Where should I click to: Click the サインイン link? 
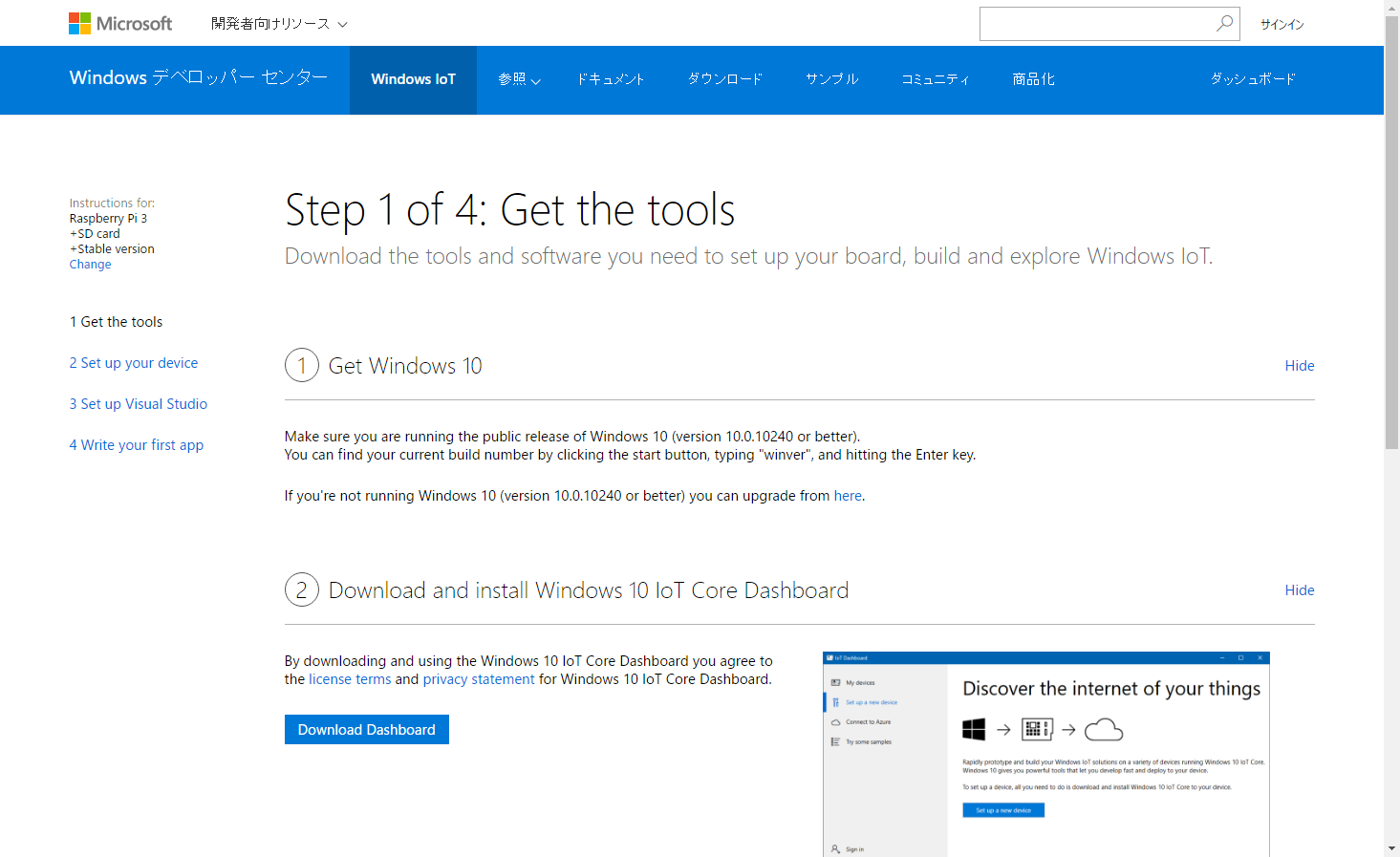[x=1282, y=25]
